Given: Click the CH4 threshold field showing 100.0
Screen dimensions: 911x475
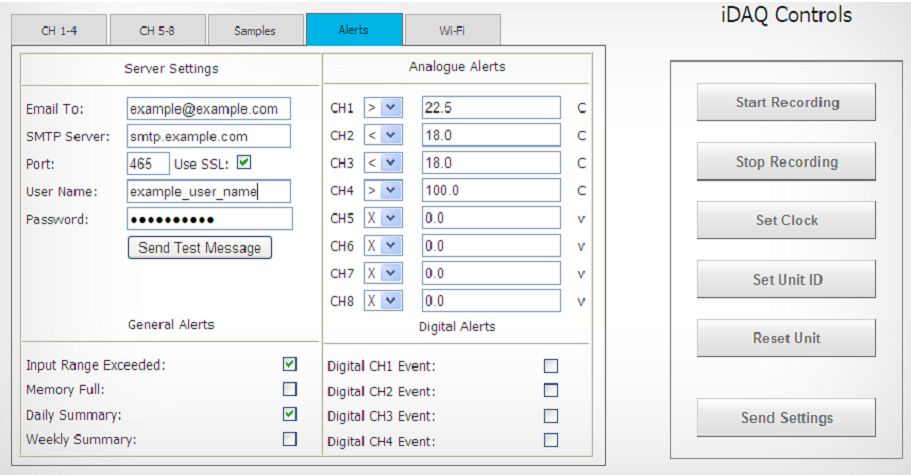Looking at the screenshot, I should [x=492, y=190].
